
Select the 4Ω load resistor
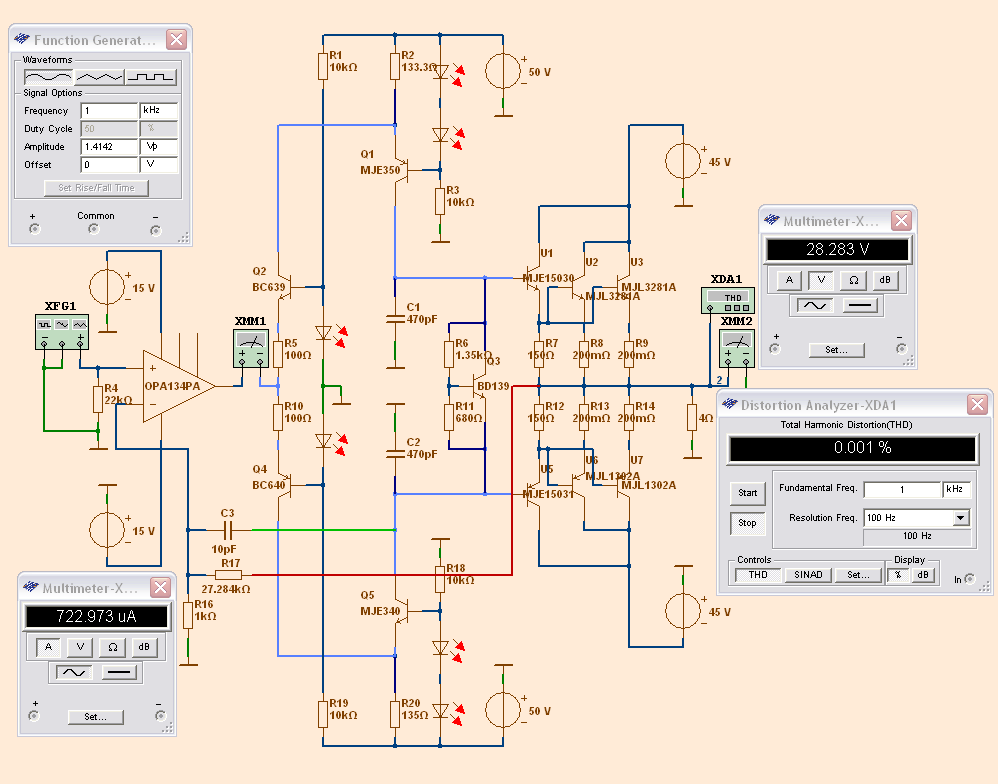(x=692, y=417)
